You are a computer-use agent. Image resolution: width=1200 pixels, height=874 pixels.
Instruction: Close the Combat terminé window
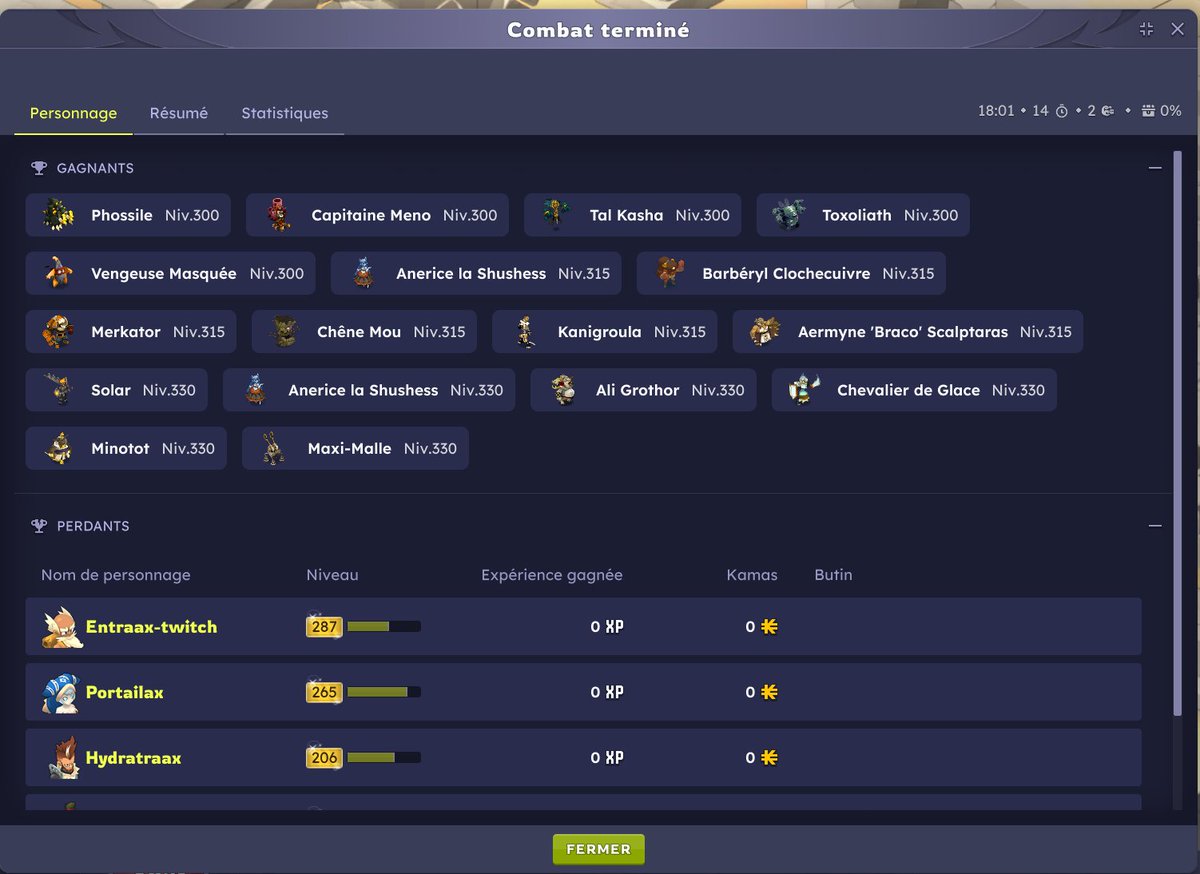tap(1177, 29)
